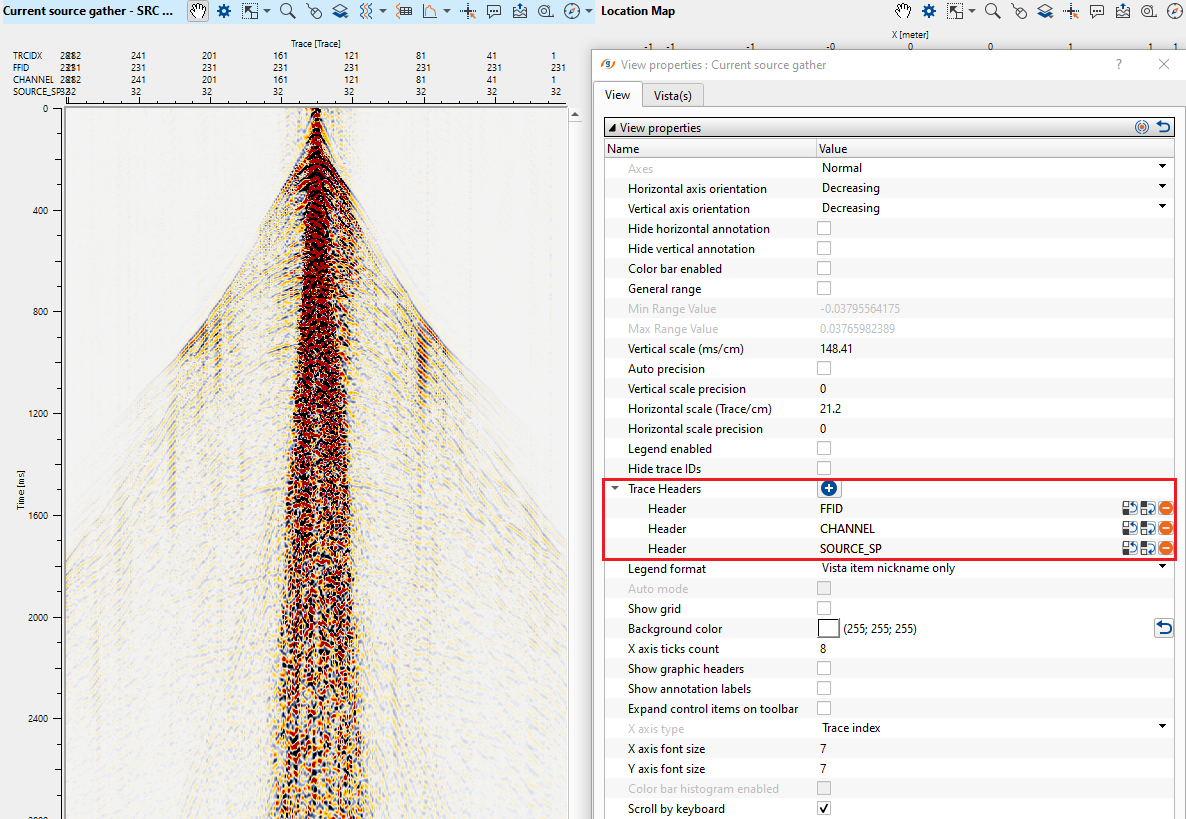Reset Background color with the undo arrow
1186x819 pixels.
(1164, 628)
